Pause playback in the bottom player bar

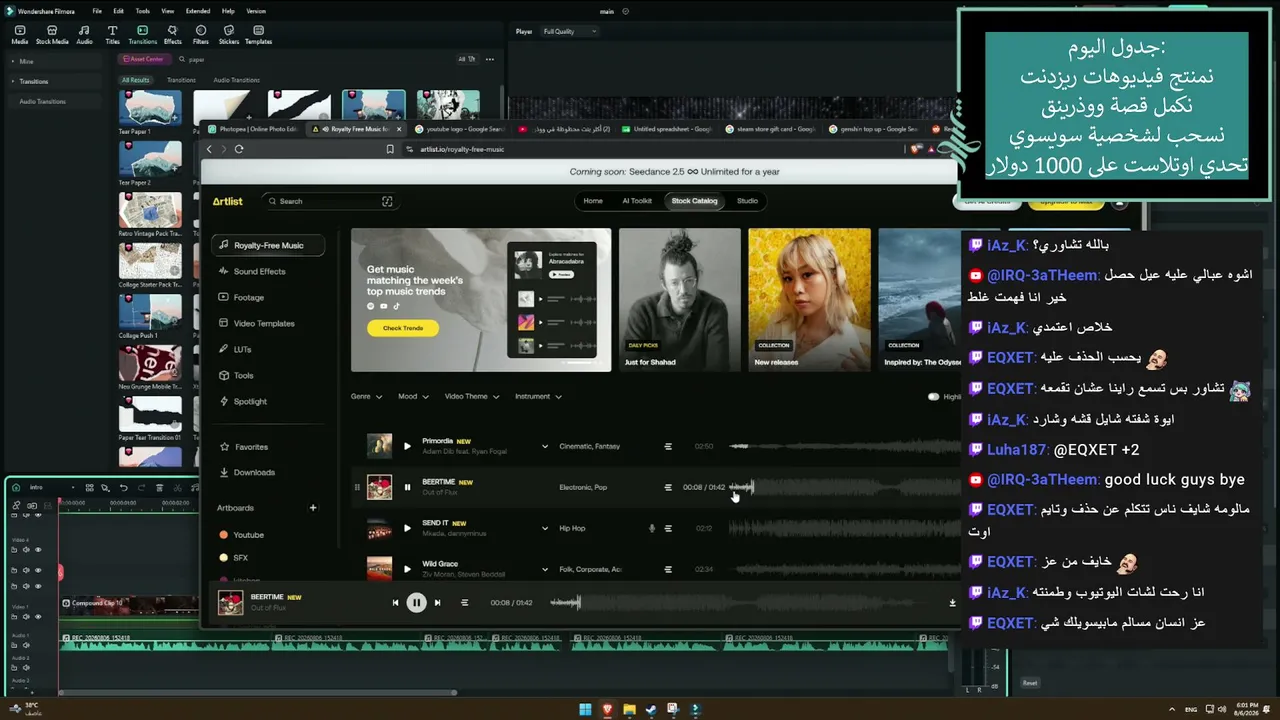[x=416, y=603]
